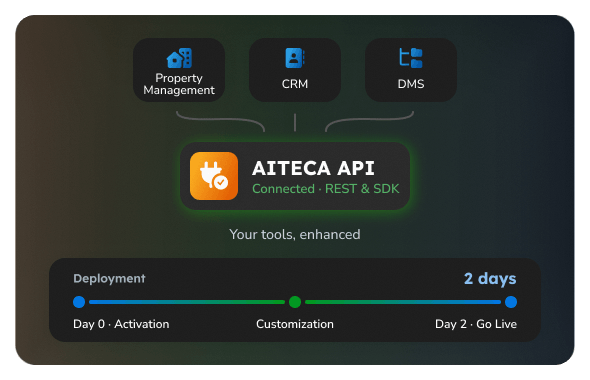Click the "AITECA API" heading

point(313,168)
